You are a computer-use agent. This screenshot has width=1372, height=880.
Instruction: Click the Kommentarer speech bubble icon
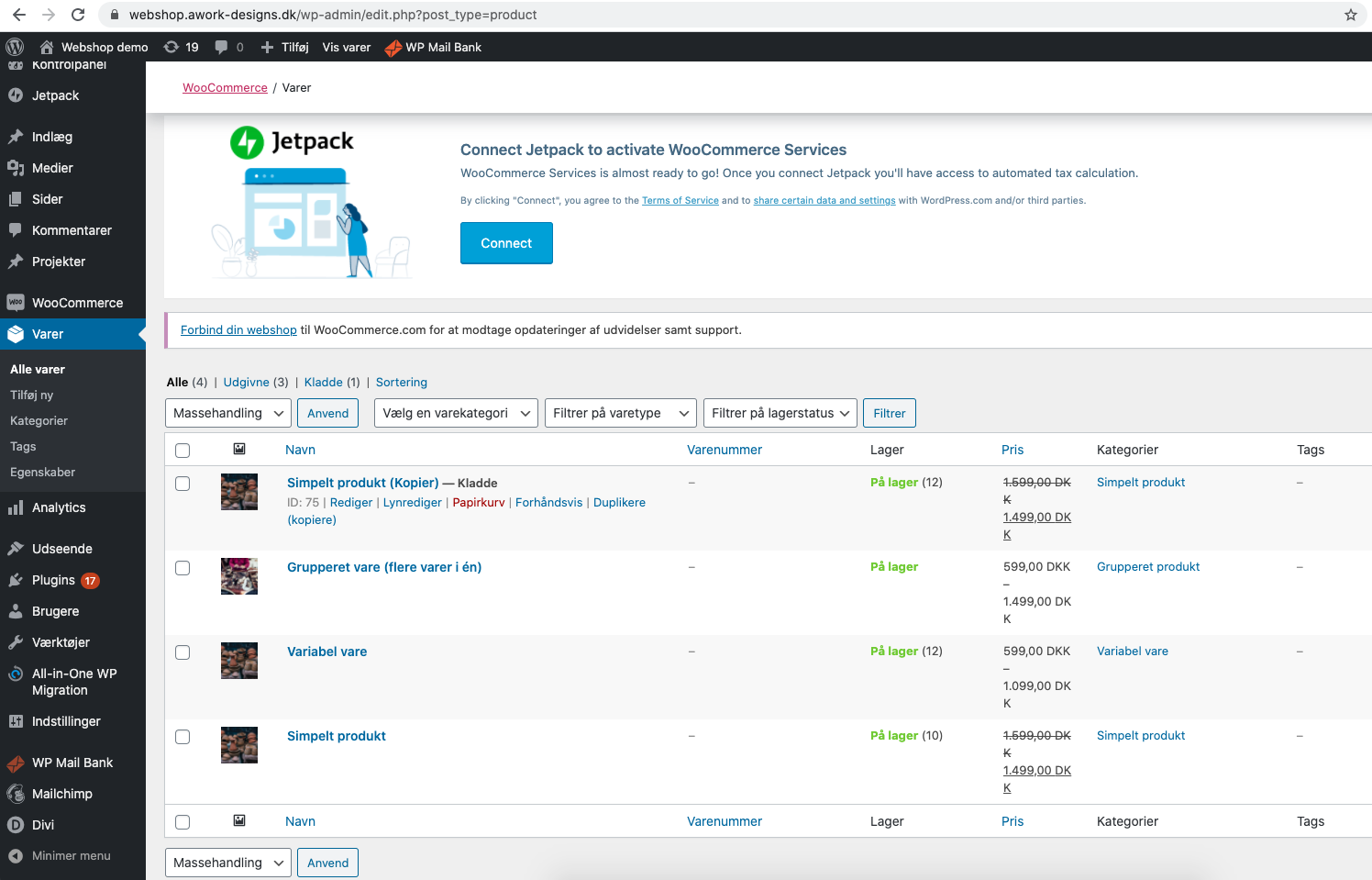(16, 230)
